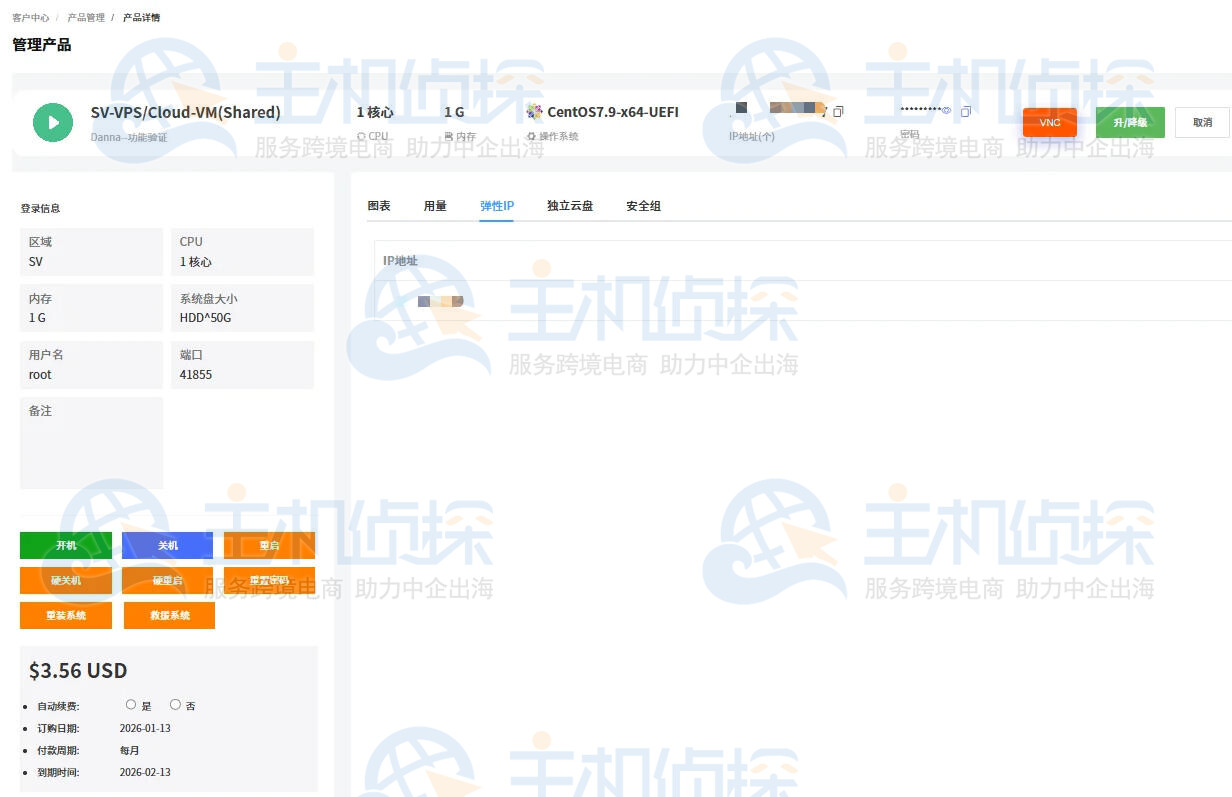
Task: Open the VNC console
Action: point(1049,122)
